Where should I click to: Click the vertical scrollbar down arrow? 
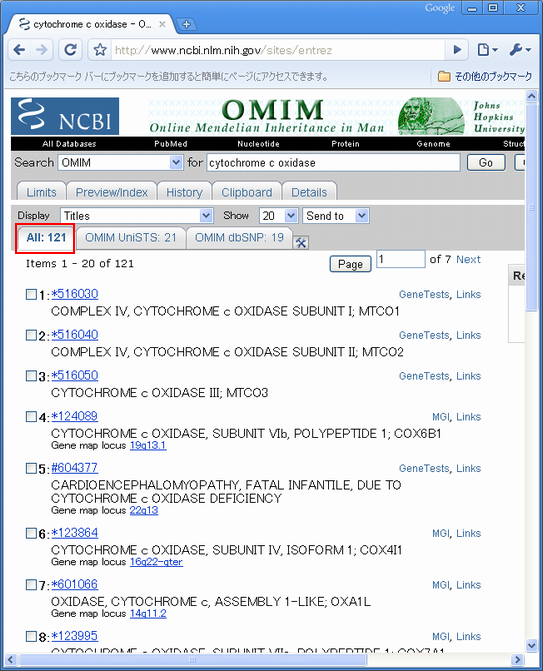point(531,645)
